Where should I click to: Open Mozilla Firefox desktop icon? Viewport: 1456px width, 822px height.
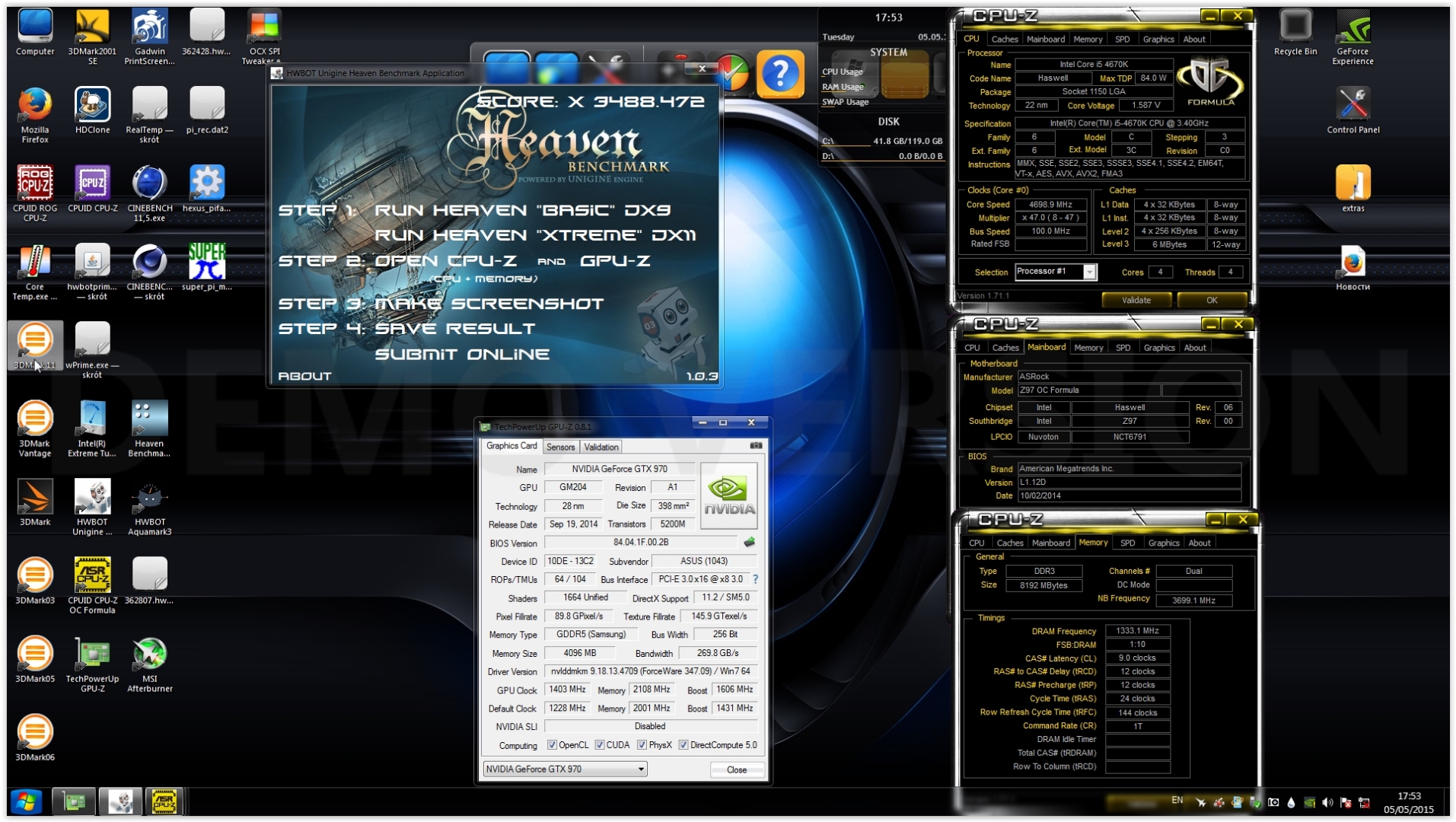[x=35, y=115]
